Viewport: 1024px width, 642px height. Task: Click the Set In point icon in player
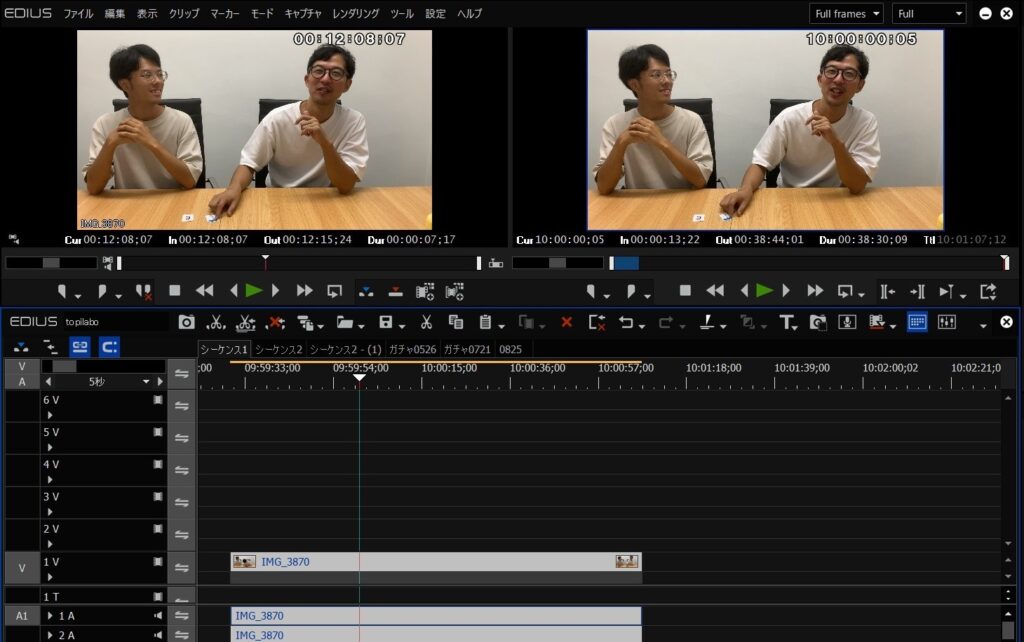pos(62,291)
